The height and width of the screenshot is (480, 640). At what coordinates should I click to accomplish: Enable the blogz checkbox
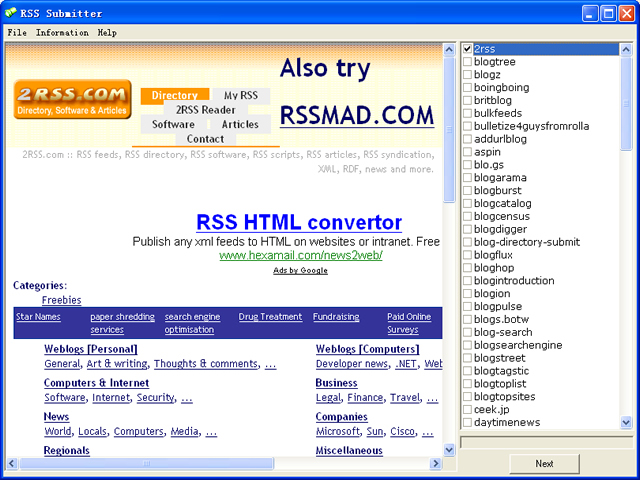[x=467, y=75]
